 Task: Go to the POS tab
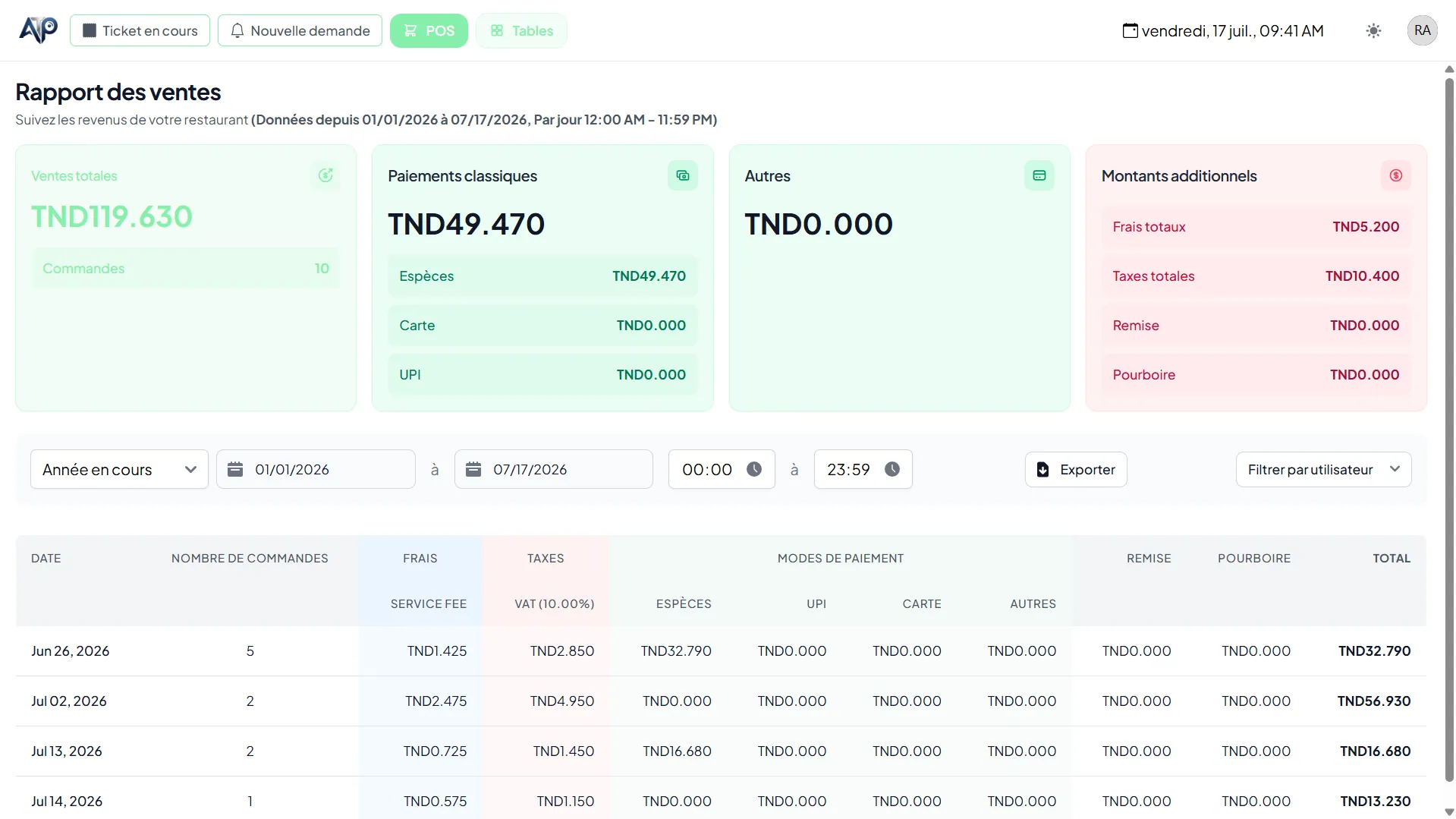[x=429, y=30]
